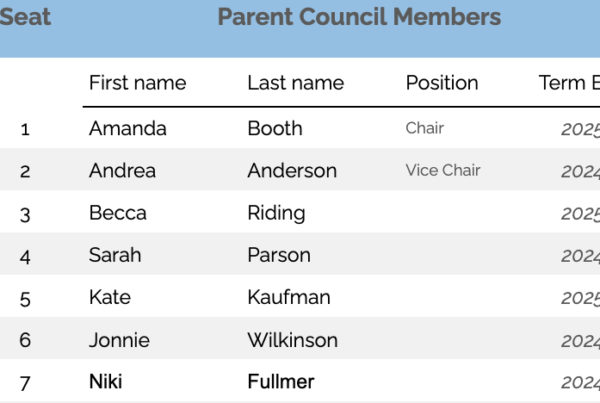
Task: Click seat number 5
Action: click(25, 299)
